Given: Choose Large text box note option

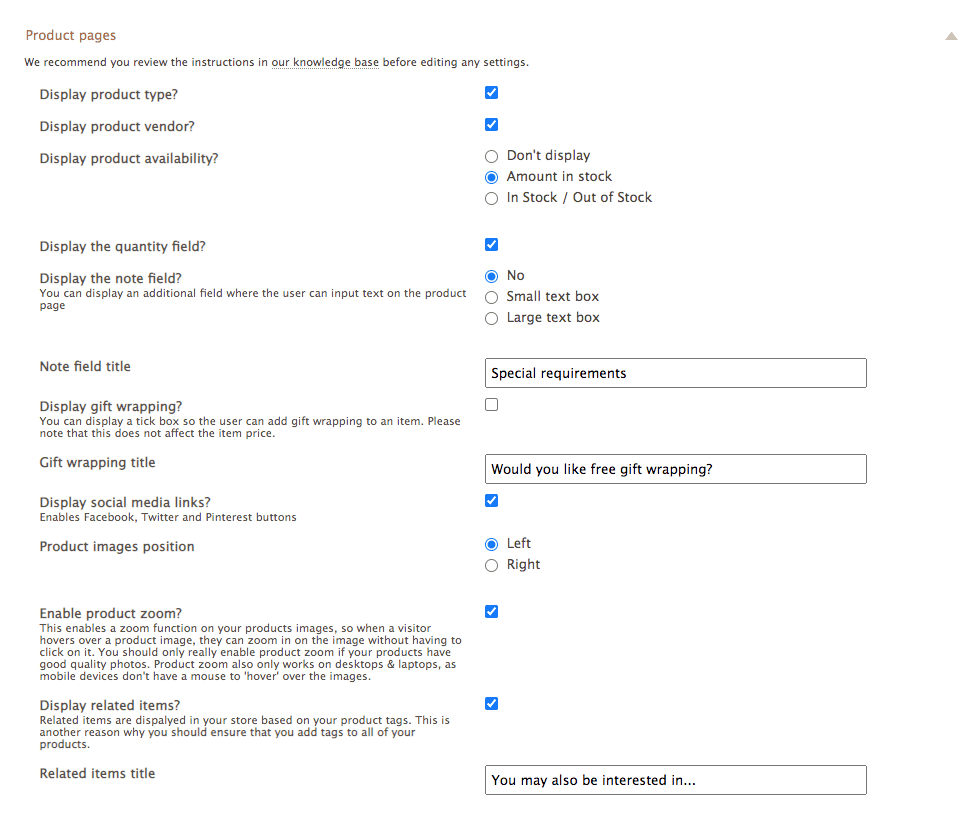Looking at the screenshot, I should pos(491,319).
